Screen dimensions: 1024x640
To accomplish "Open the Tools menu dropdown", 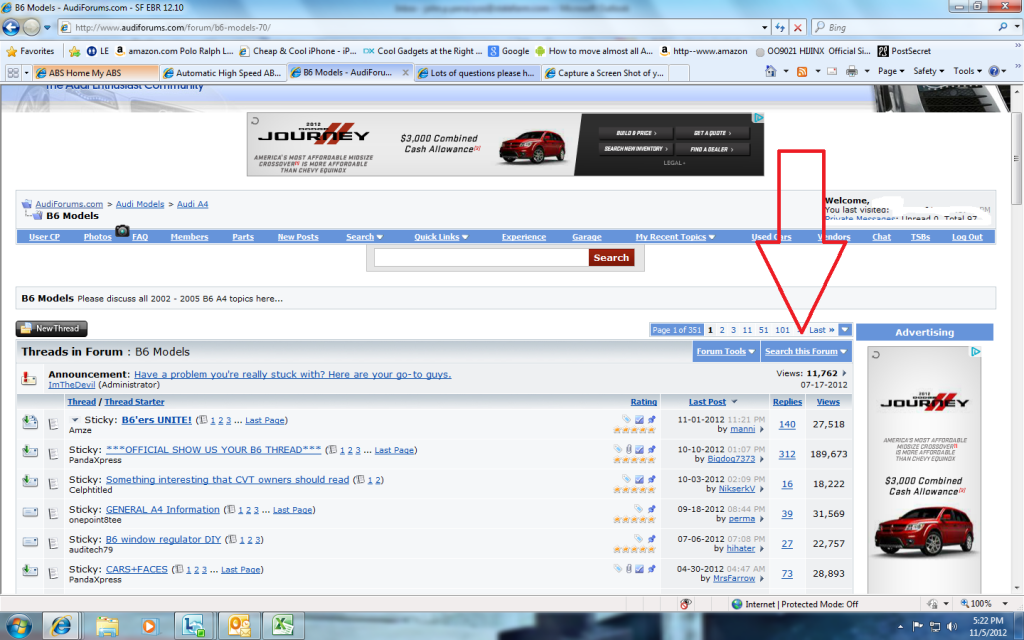I will pos(967,71).
